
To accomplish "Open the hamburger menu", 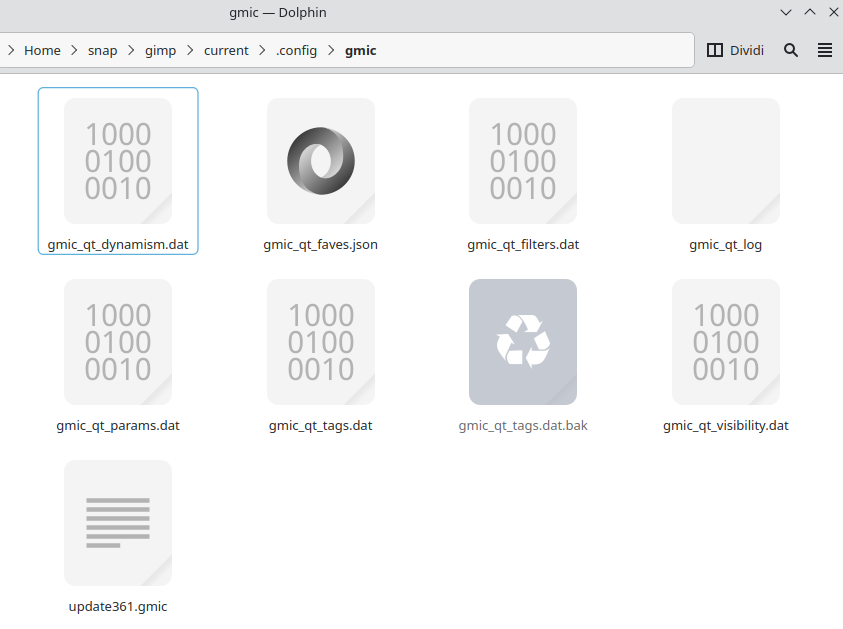I will (x=825, y=50).
